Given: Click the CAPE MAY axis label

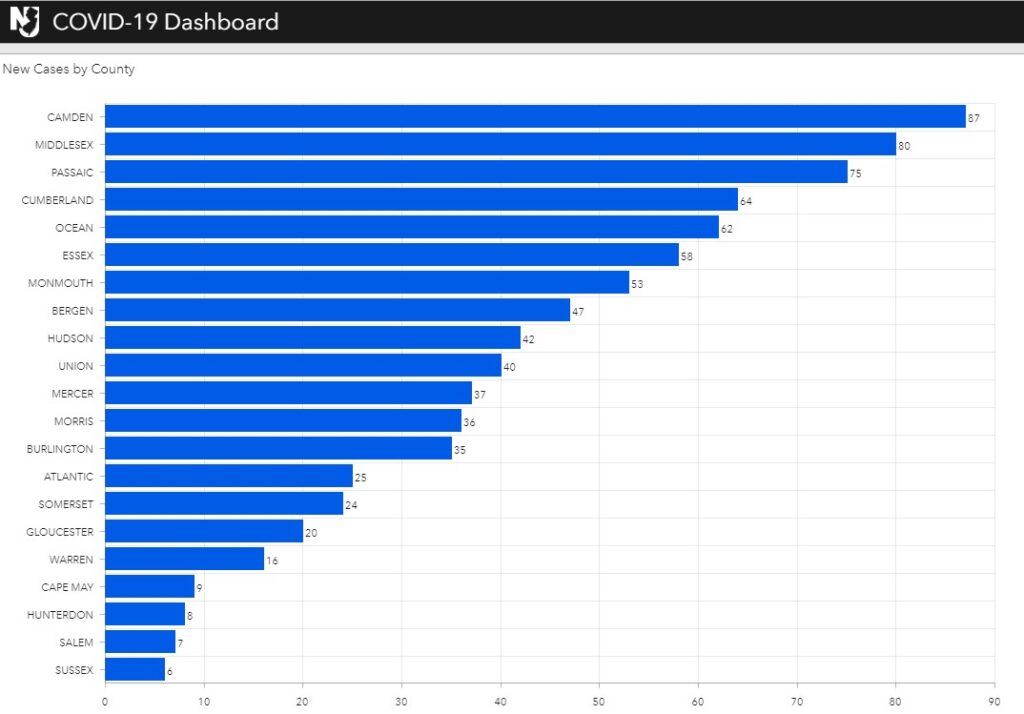Looking at the screenshot, I should (x=68, y=587).
